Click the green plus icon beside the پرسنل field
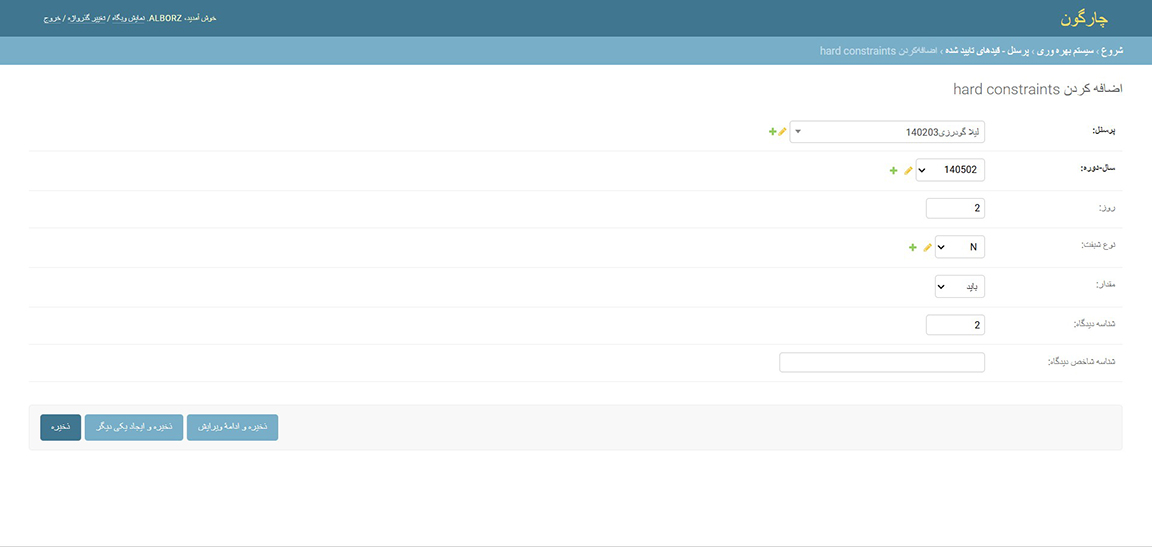 point(772,131)
